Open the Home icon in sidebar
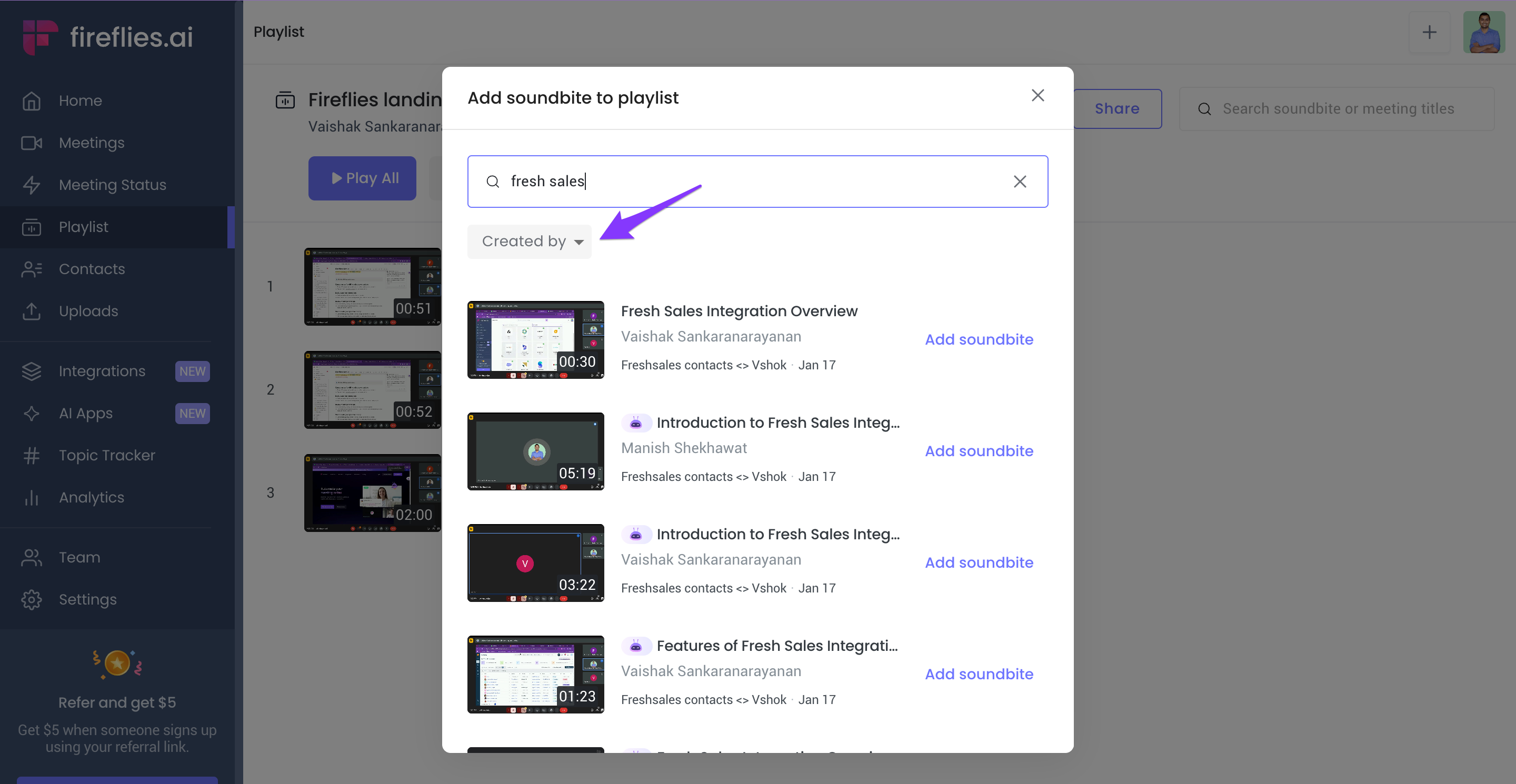Screen dimensions: 1516x784 (31, 100)
